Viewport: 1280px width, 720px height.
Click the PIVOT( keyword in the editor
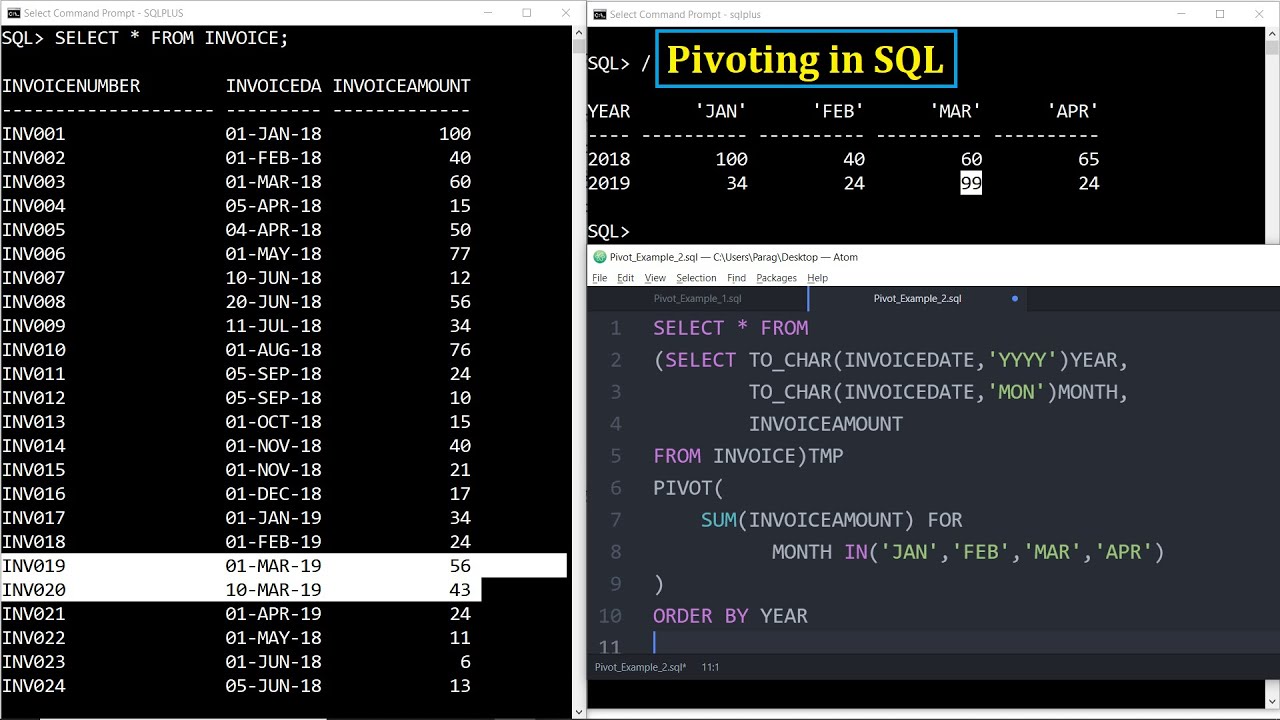pyautogui.click(x=688, y=488)
